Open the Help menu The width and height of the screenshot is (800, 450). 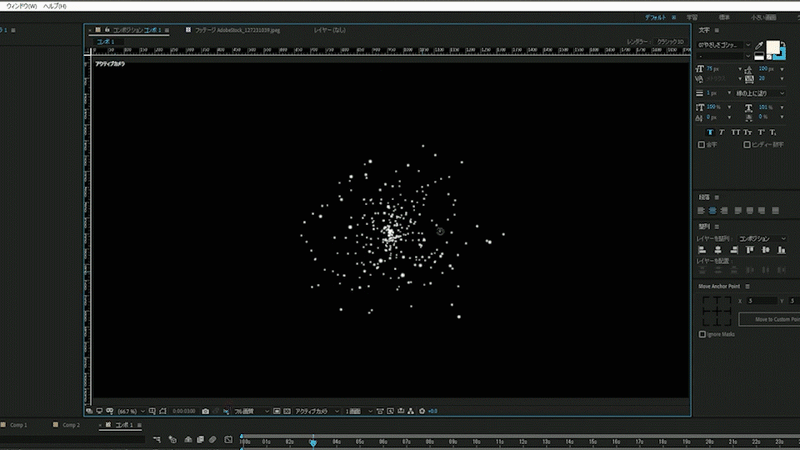pyautogui.click(x=55, y=6)
